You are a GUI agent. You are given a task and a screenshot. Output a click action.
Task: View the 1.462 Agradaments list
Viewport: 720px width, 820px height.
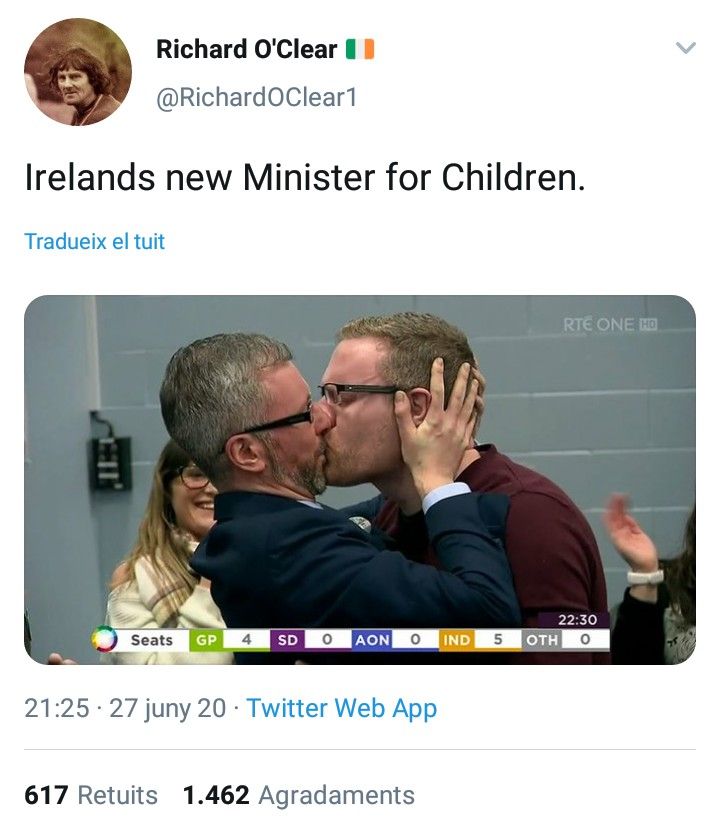[298, 795]
